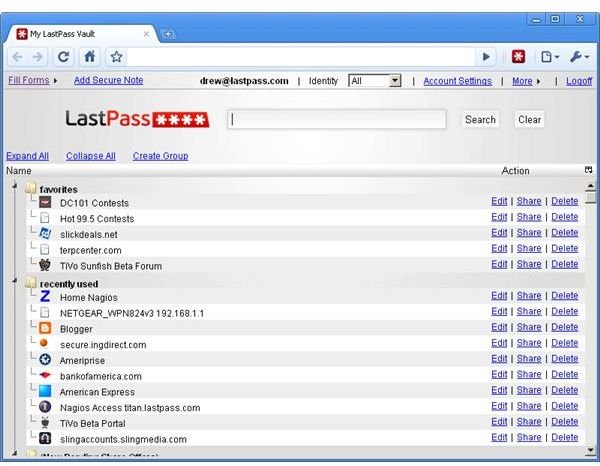Click the Blogger orange icon

tap(45, 328)
